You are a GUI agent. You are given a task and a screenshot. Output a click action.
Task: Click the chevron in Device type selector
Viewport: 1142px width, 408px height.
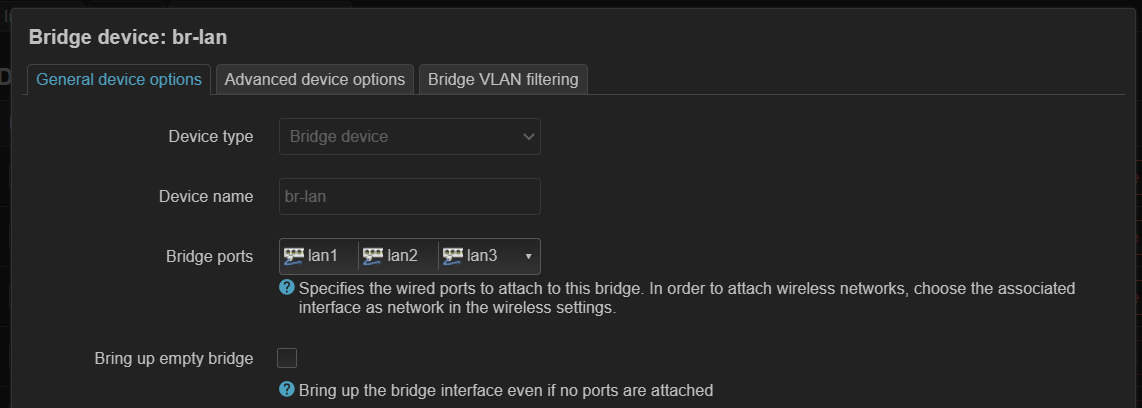tap(529, 137)
